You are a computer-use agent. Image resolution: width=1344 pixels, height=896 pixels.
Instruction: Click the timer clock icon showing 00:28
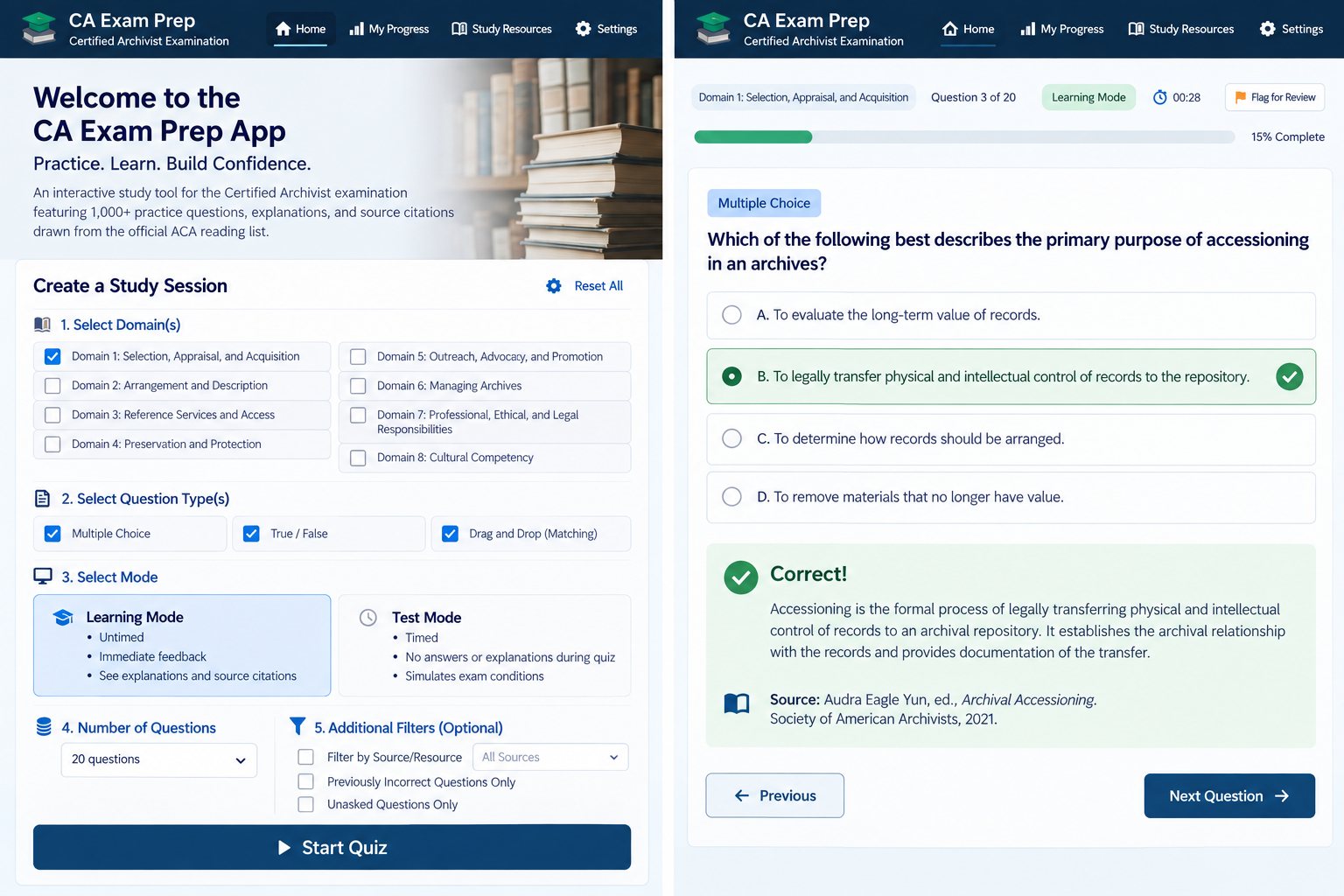pyautogui.click(x=1160, y=97)
